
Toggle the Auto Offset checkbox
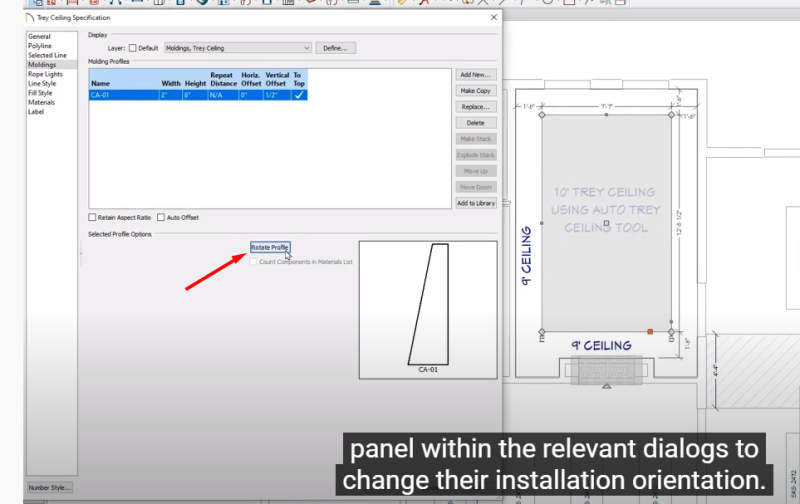(x=160, y=217)
